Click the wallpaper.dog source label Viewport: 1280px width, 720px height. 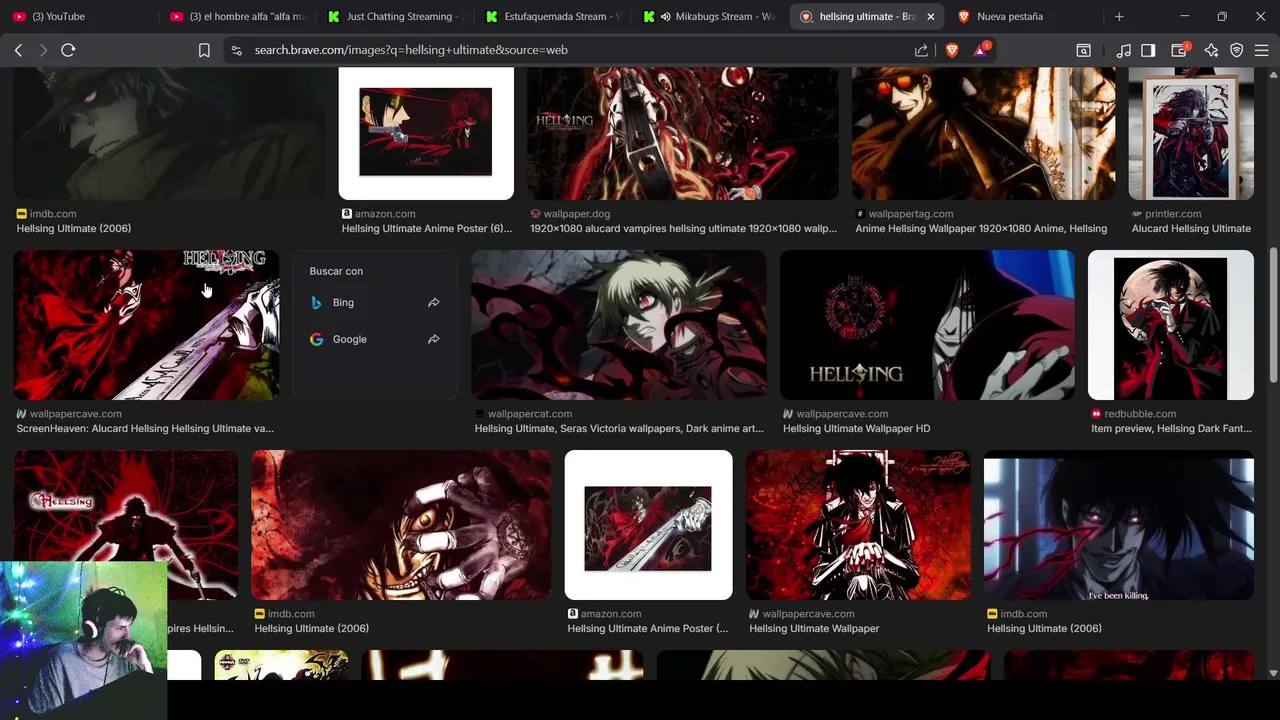point(576,213)
